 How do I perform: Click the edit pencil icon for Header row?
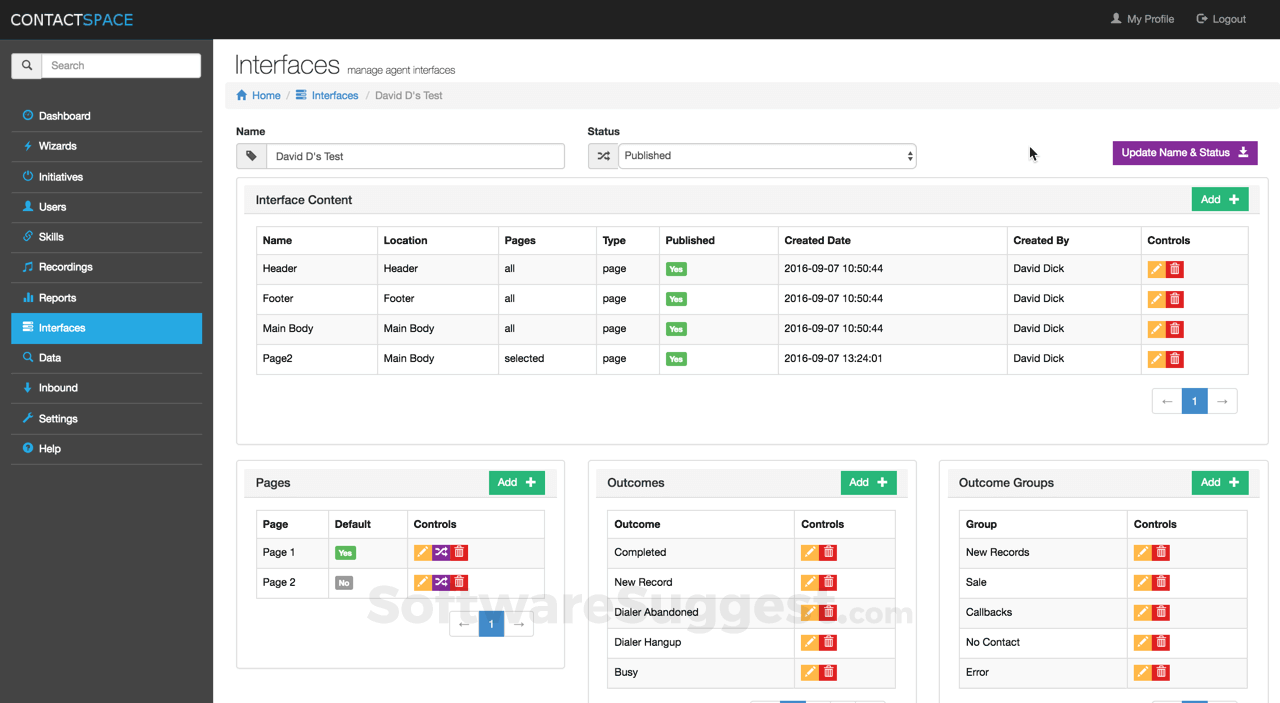[1156, 269]
